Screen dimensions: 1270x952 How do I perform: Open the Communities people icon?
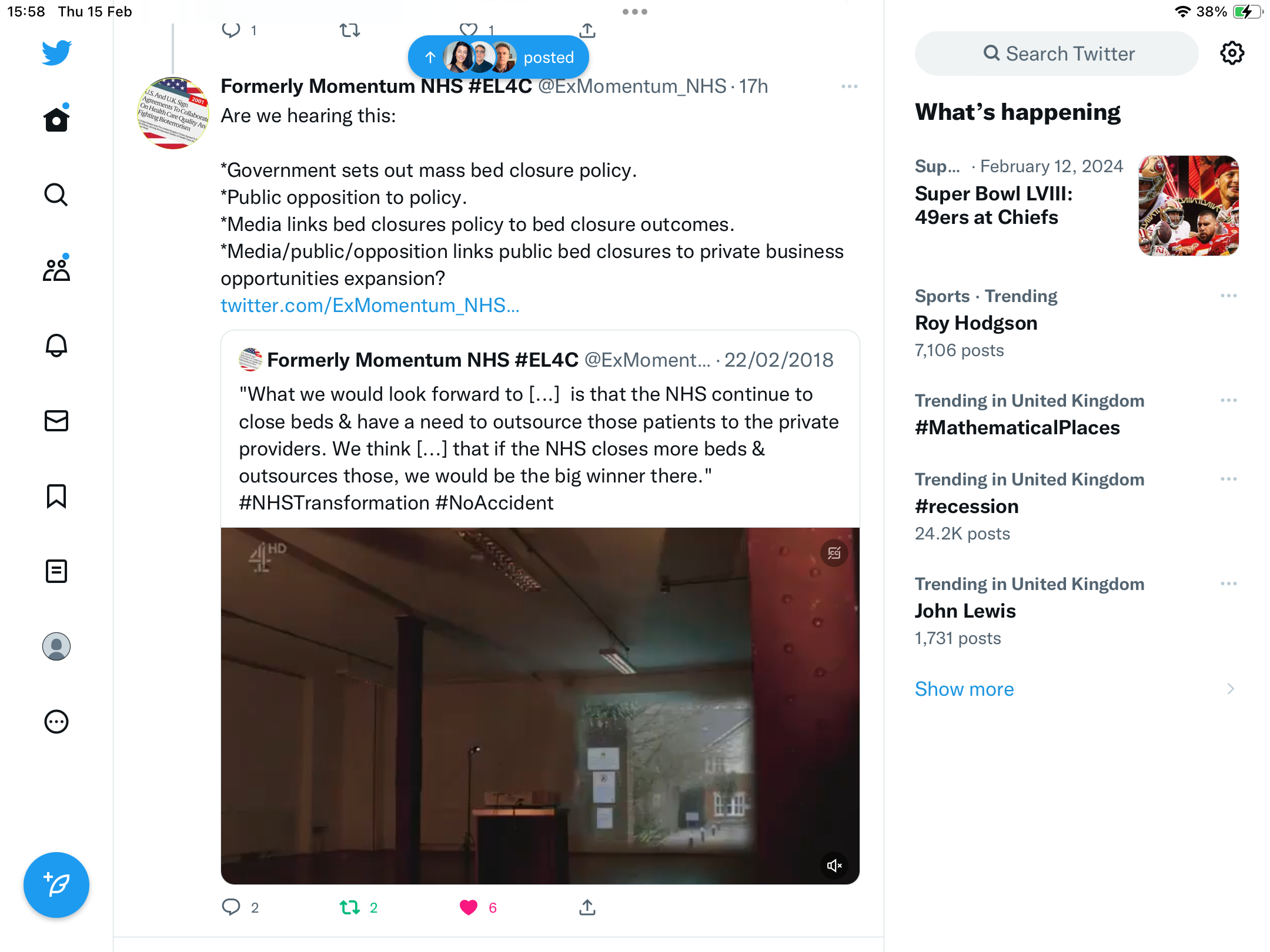pos(56,270)
